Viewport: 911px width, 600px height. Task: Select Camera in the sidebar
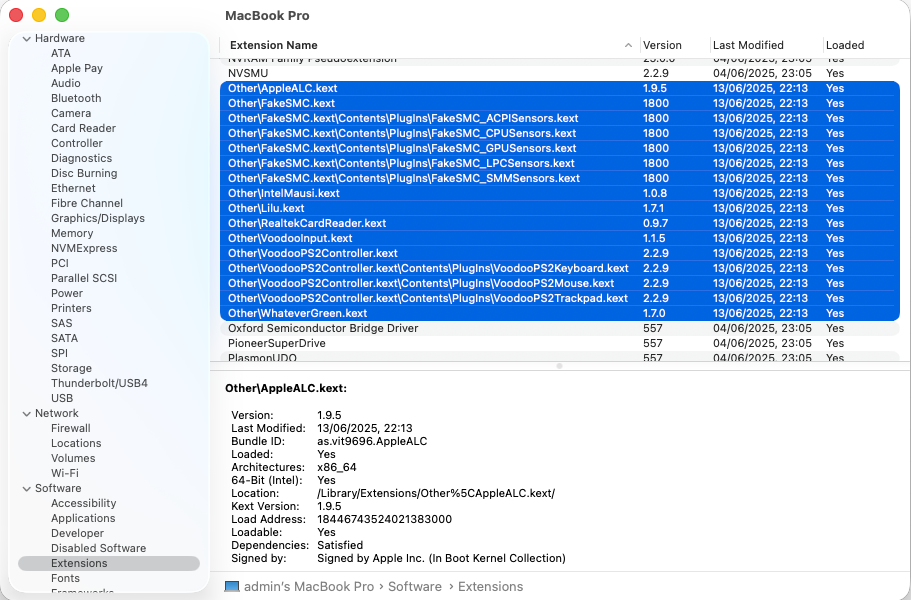coord(71,113)
